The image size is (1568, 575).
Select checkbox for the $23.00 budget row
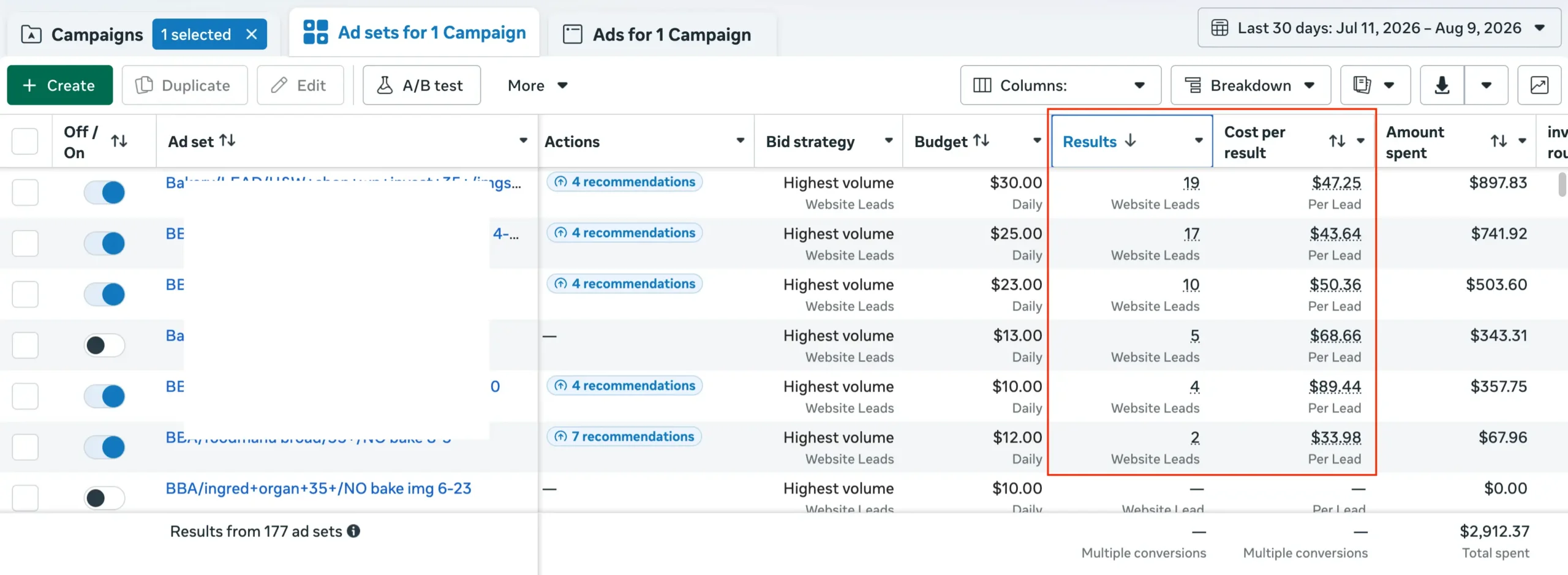25,294
